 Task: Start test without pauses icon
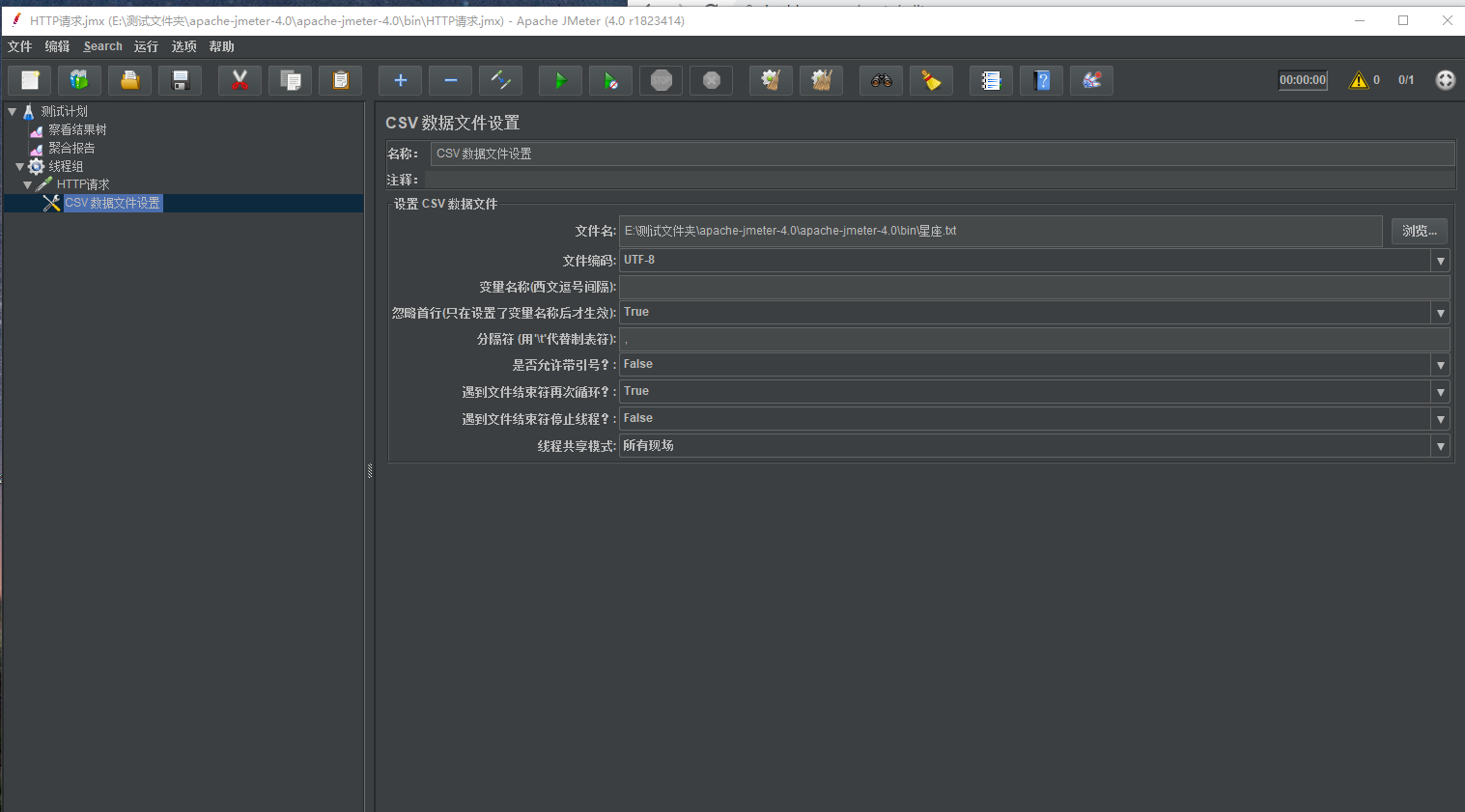click(x=611, y=80)
